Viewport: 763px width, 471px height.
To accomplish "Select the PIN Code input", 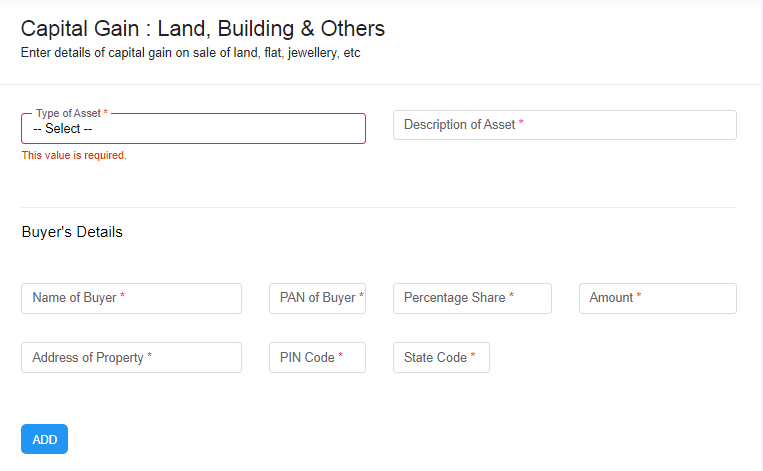I will pyautogui.click(x=317, y=358).
